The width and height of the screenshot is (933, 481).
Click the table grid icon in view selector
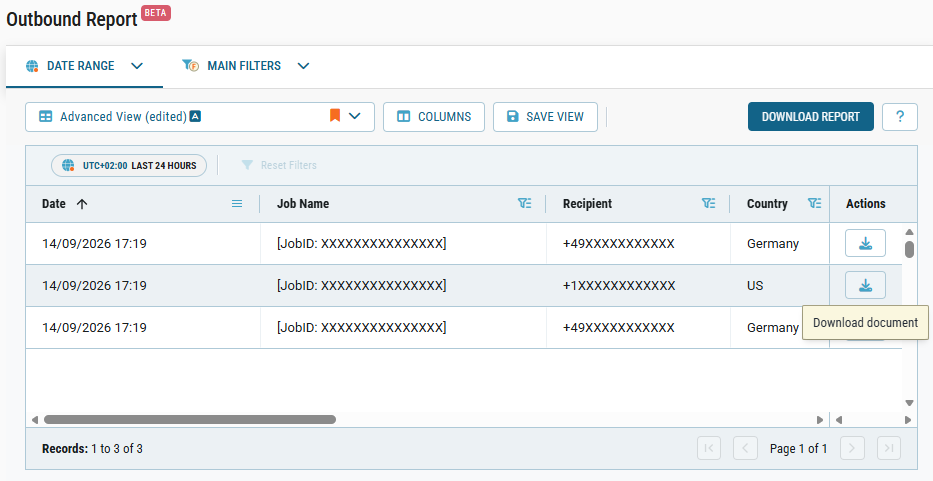[x=45, y=117]
